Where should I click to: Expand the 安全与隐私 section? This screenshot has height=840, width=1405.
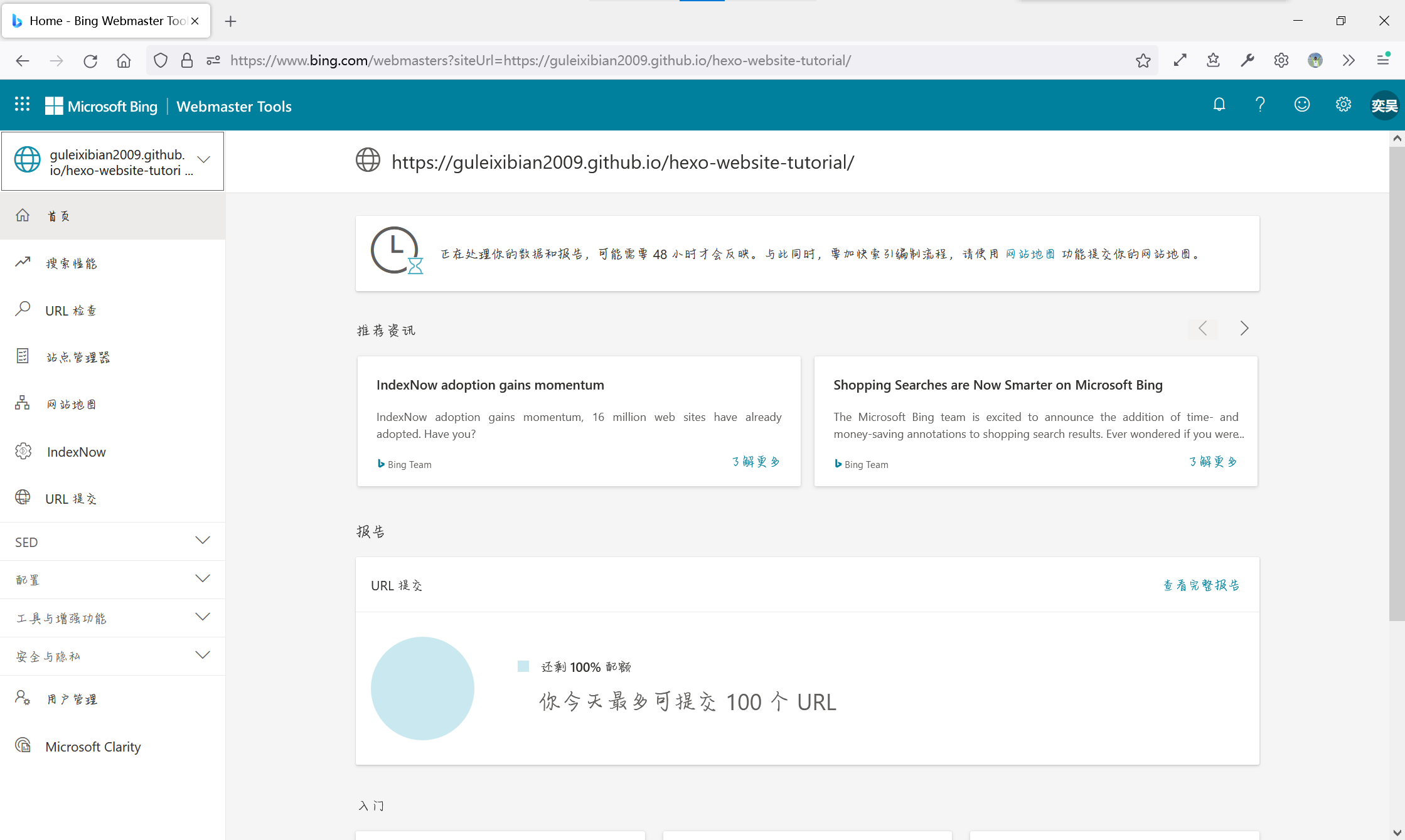pos(201,656)
